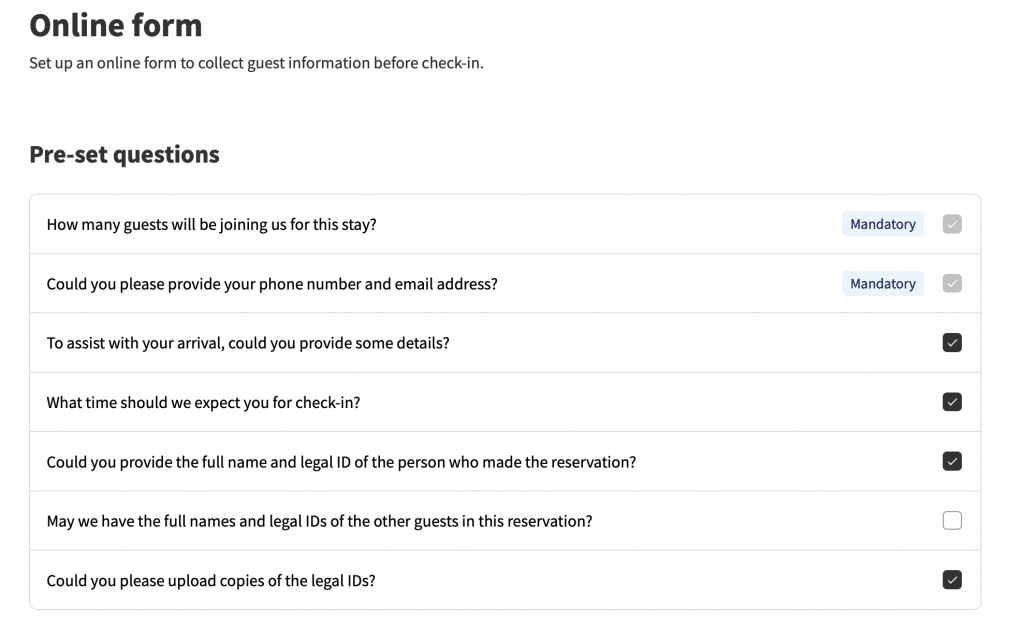Click the Mandatory badge on phone and email row
This screenshot has width=1024, height=639.
pyautogui.click(x=882, y=284)
